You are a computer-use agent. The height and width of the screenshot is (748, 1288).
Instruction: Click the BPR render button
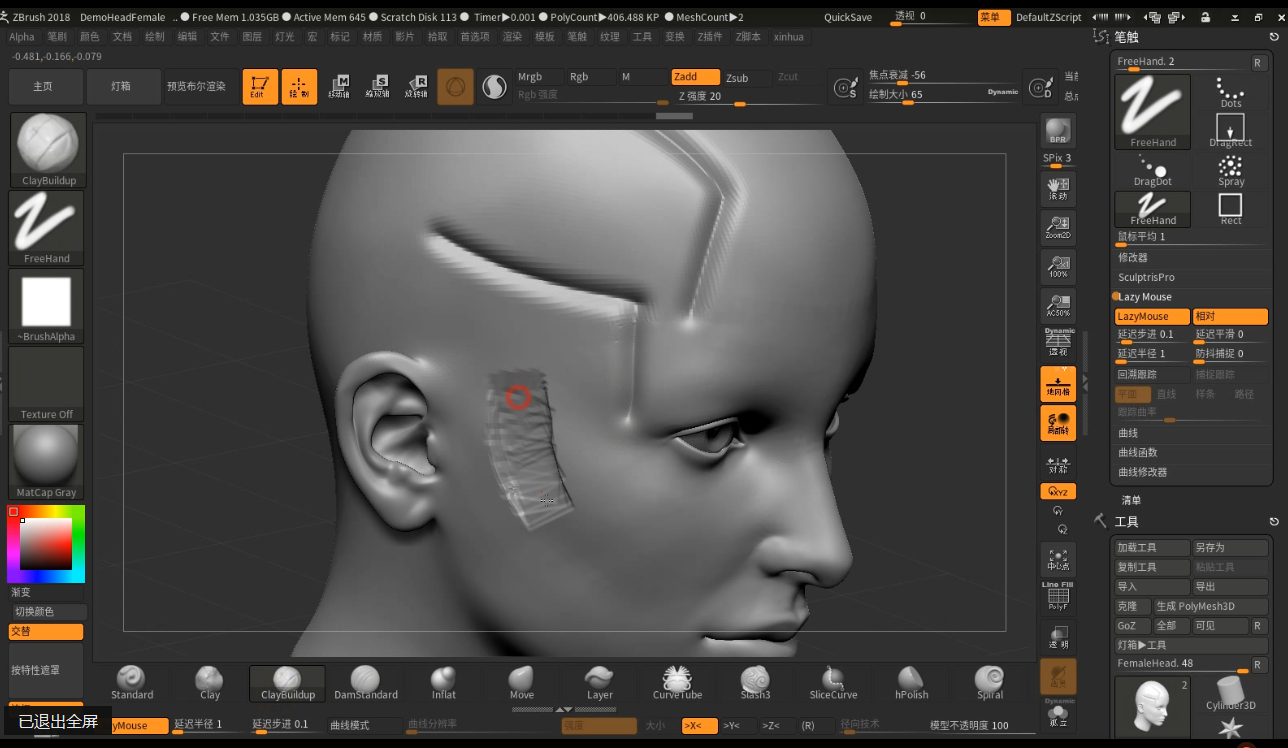(1058, 131)
